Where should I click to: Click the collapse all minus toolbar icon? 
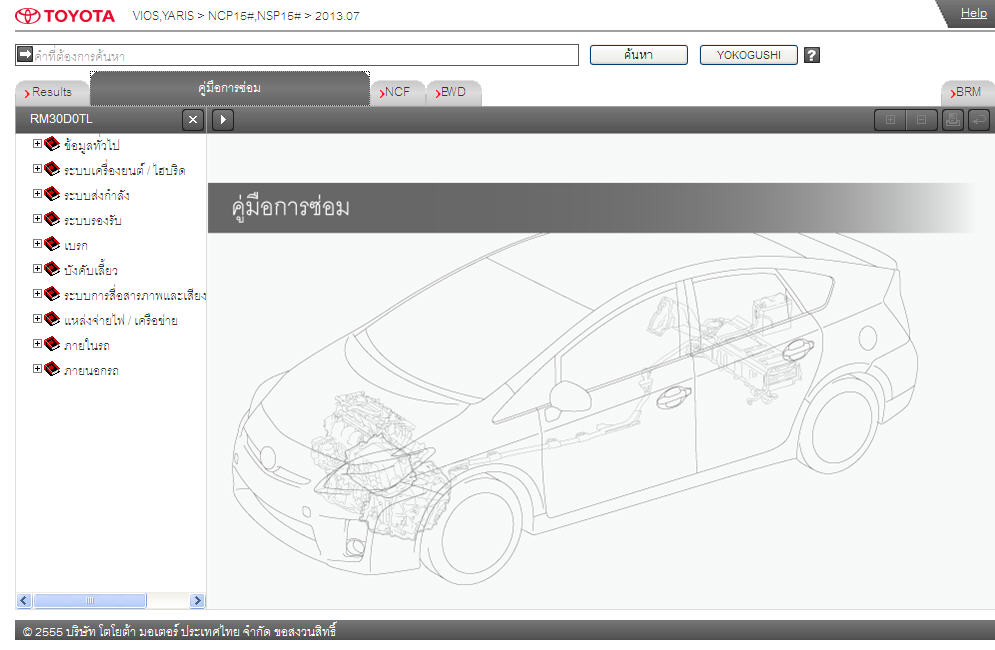coord(920,120)
